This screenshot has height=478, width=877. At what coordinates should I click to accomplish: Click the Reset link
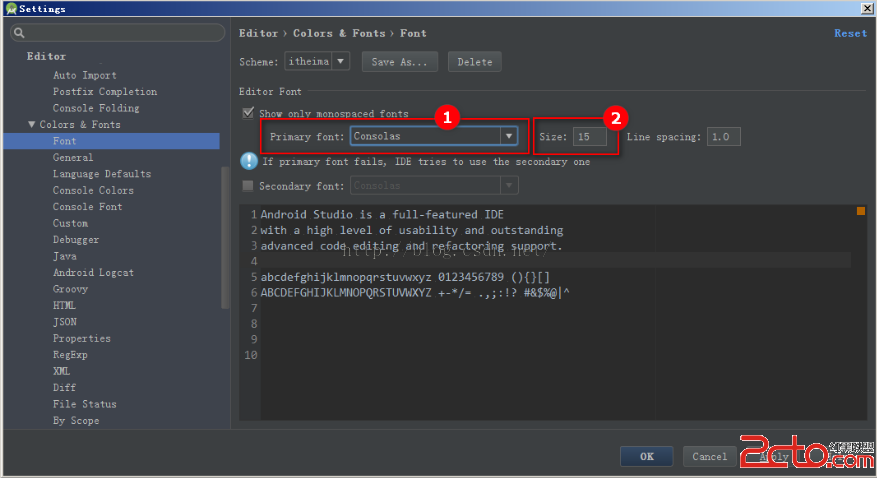point(850,33)
